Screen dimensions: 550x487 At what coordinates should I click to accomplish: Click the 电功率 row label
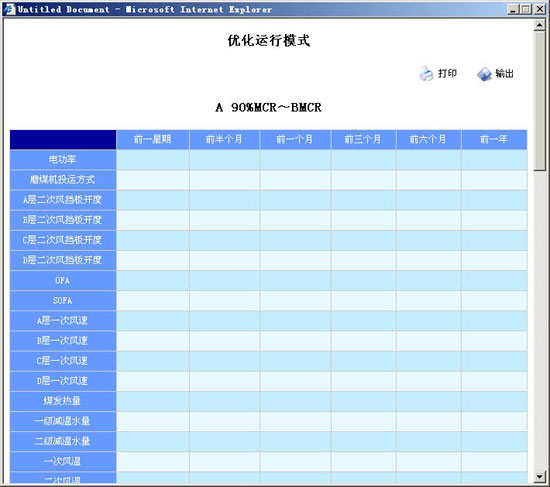pos(63,160)
